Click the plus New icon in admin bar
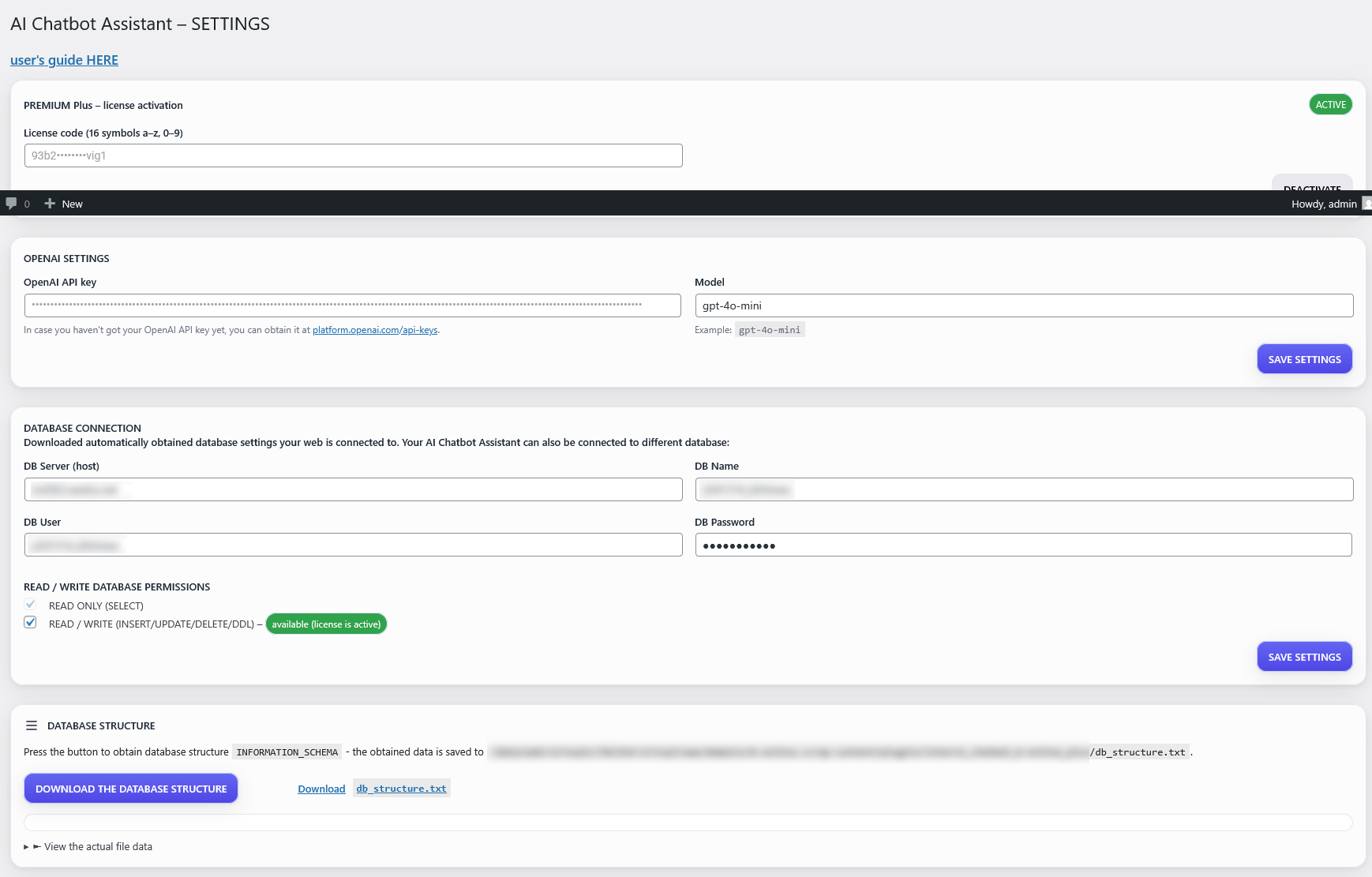The height and width of the screenshot is (877, 1372). [x=50, y=204]
